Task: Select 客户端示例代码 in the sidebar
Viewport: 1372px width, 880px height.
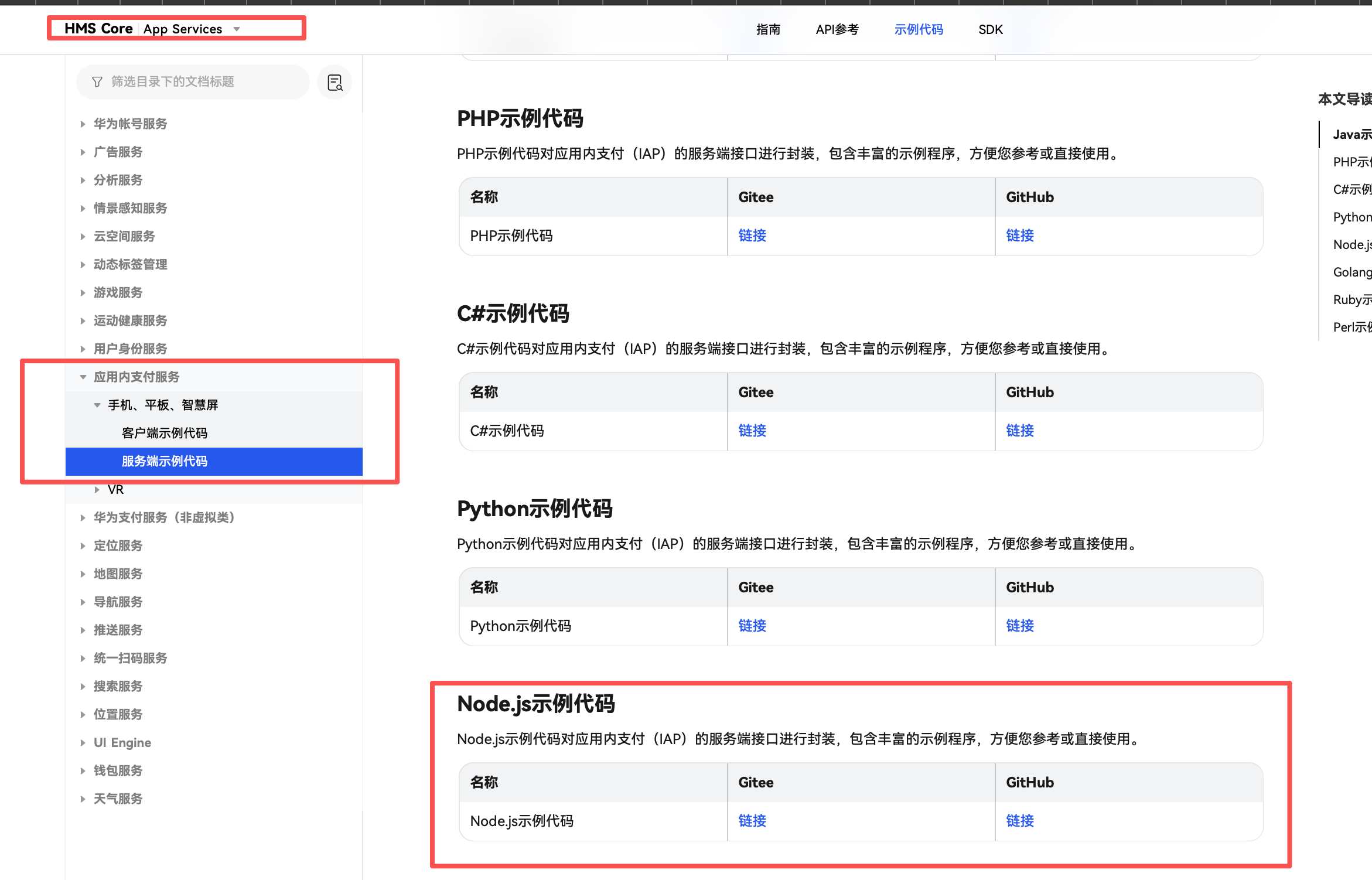Action: (165, 434)
